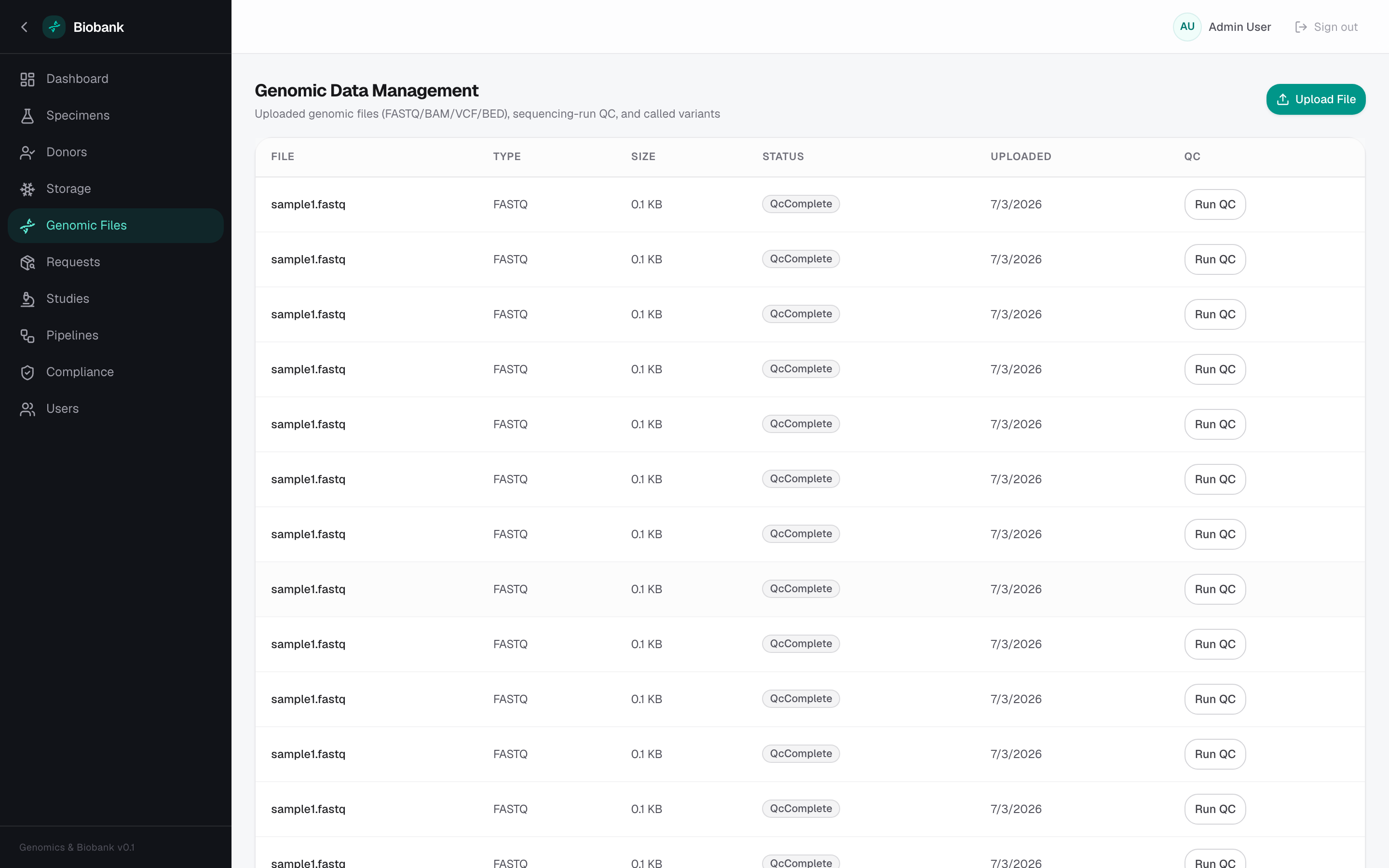Open the Studies section
1389x868 pixels.
[115, 299]
